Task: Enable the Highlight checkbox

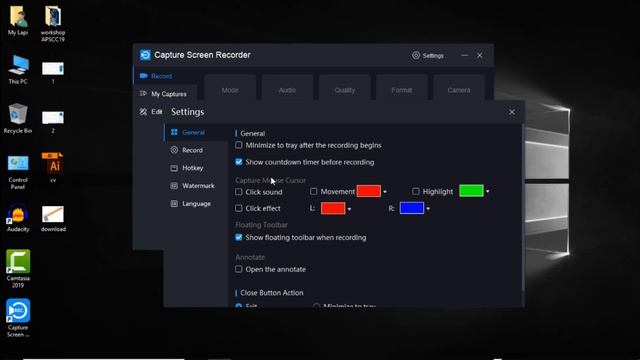Action: pos(416,191)
